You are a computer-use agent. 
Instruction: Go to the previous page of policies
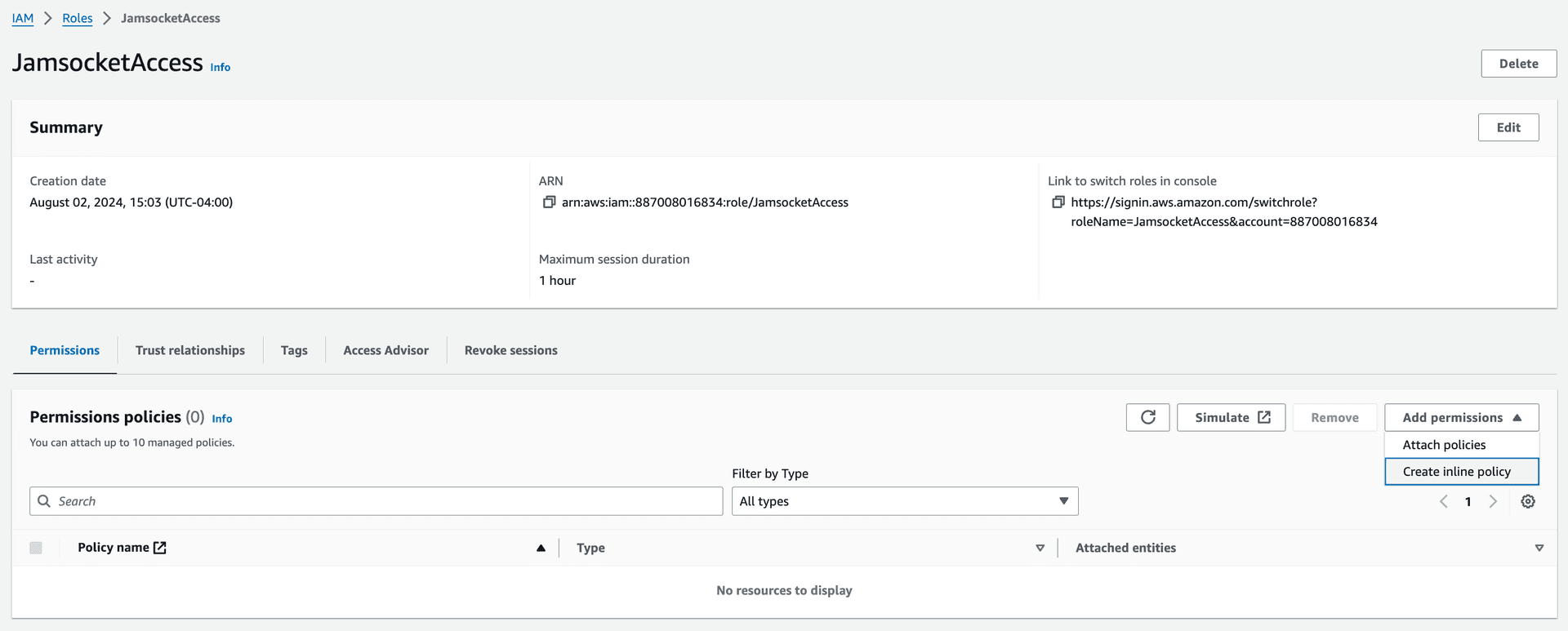click(x=1444, y=501)
